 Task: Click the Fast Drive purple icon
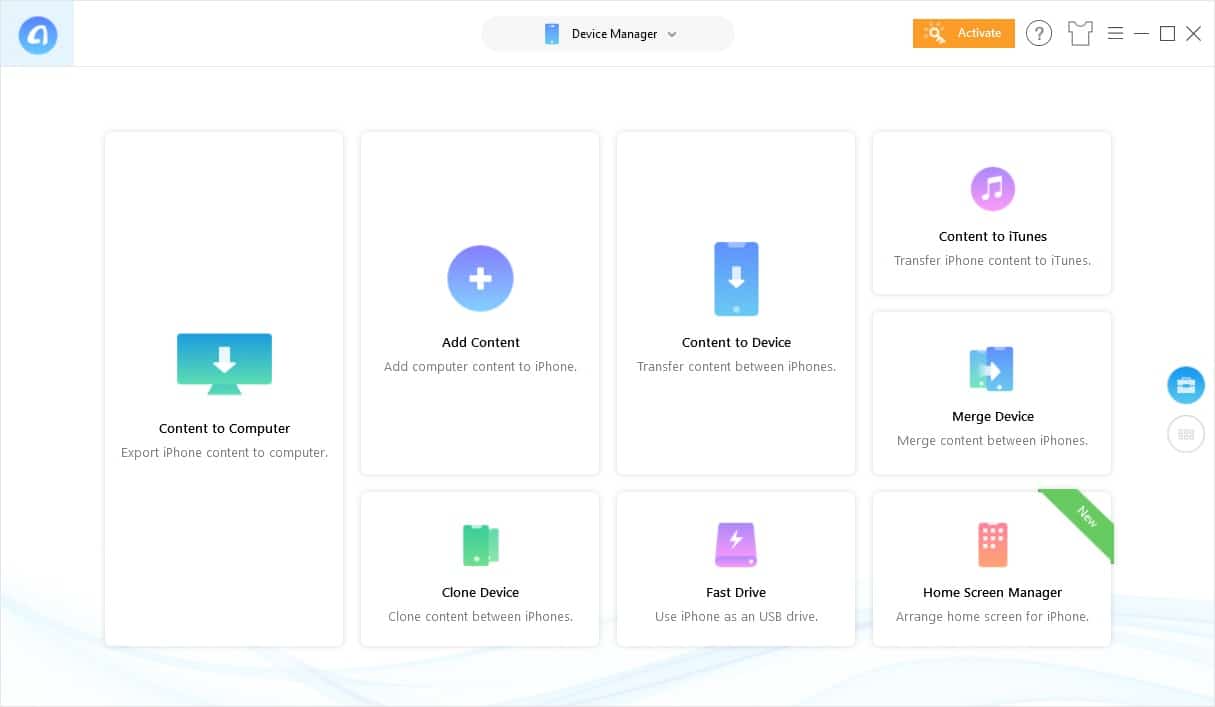coord(736,545)
